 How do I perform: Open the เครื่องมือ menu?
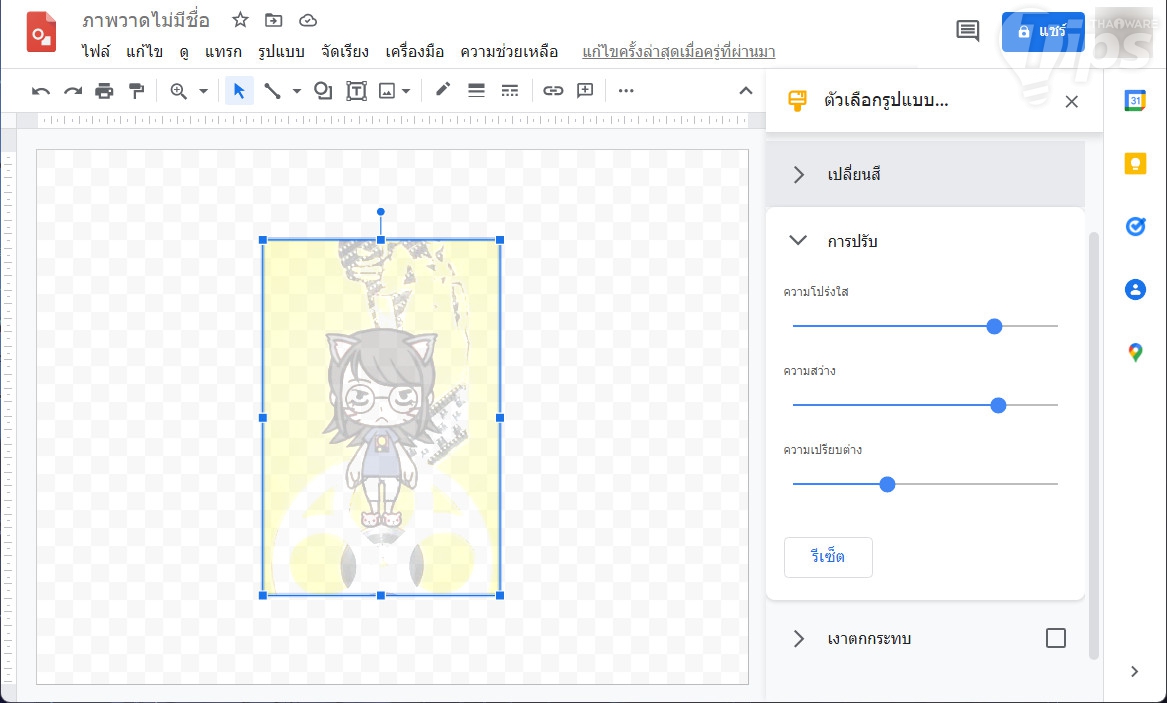coord(415,52)
